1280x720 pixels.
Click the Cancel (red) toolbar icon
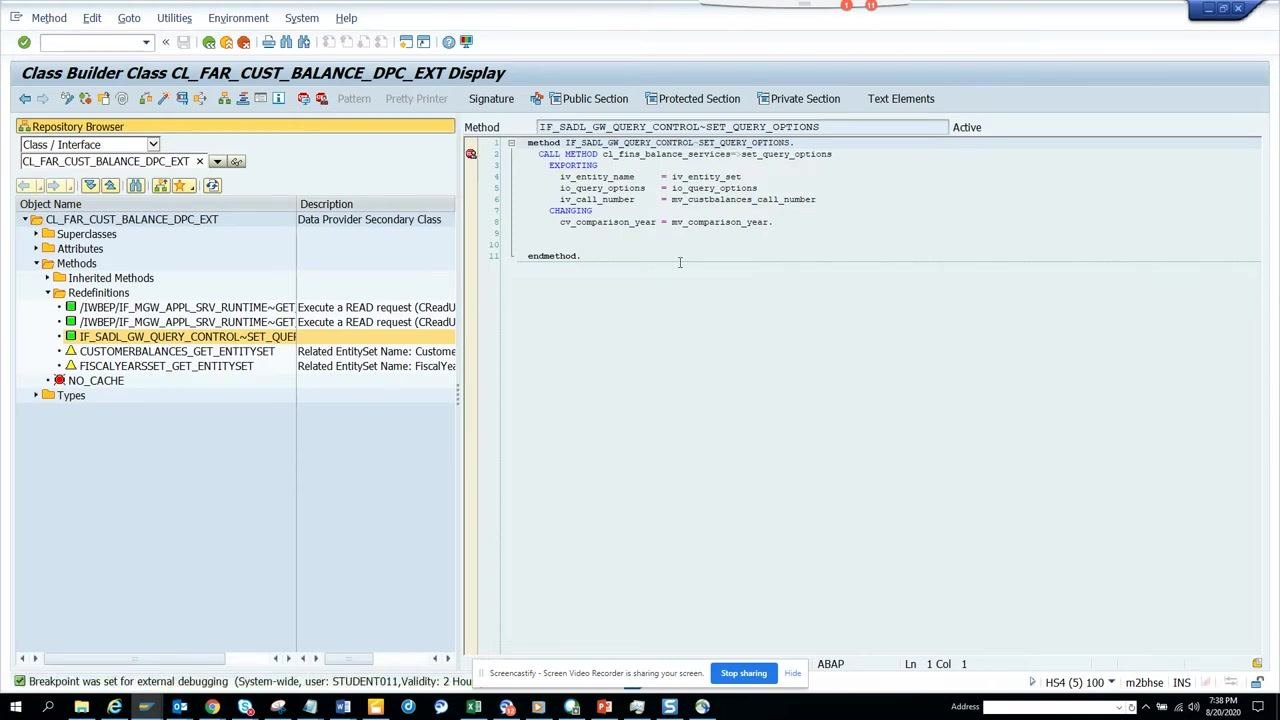coord(243,42)
